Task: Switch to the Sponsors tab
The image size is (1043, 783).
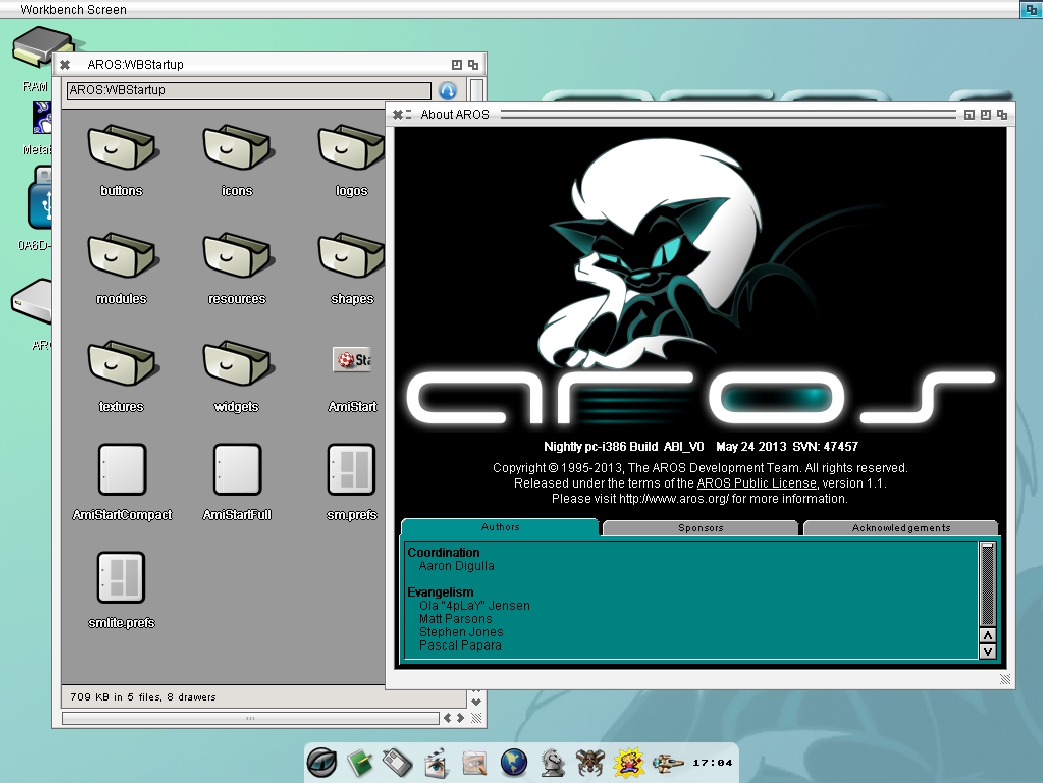Action: [700, 527]
